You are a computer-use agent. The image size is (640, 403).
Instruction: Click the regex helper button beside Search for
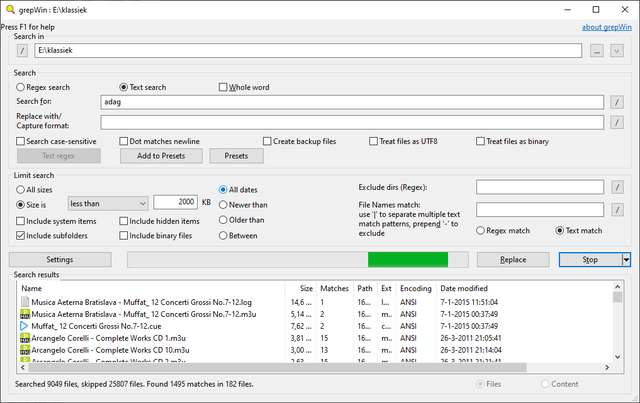click(617, 101)
